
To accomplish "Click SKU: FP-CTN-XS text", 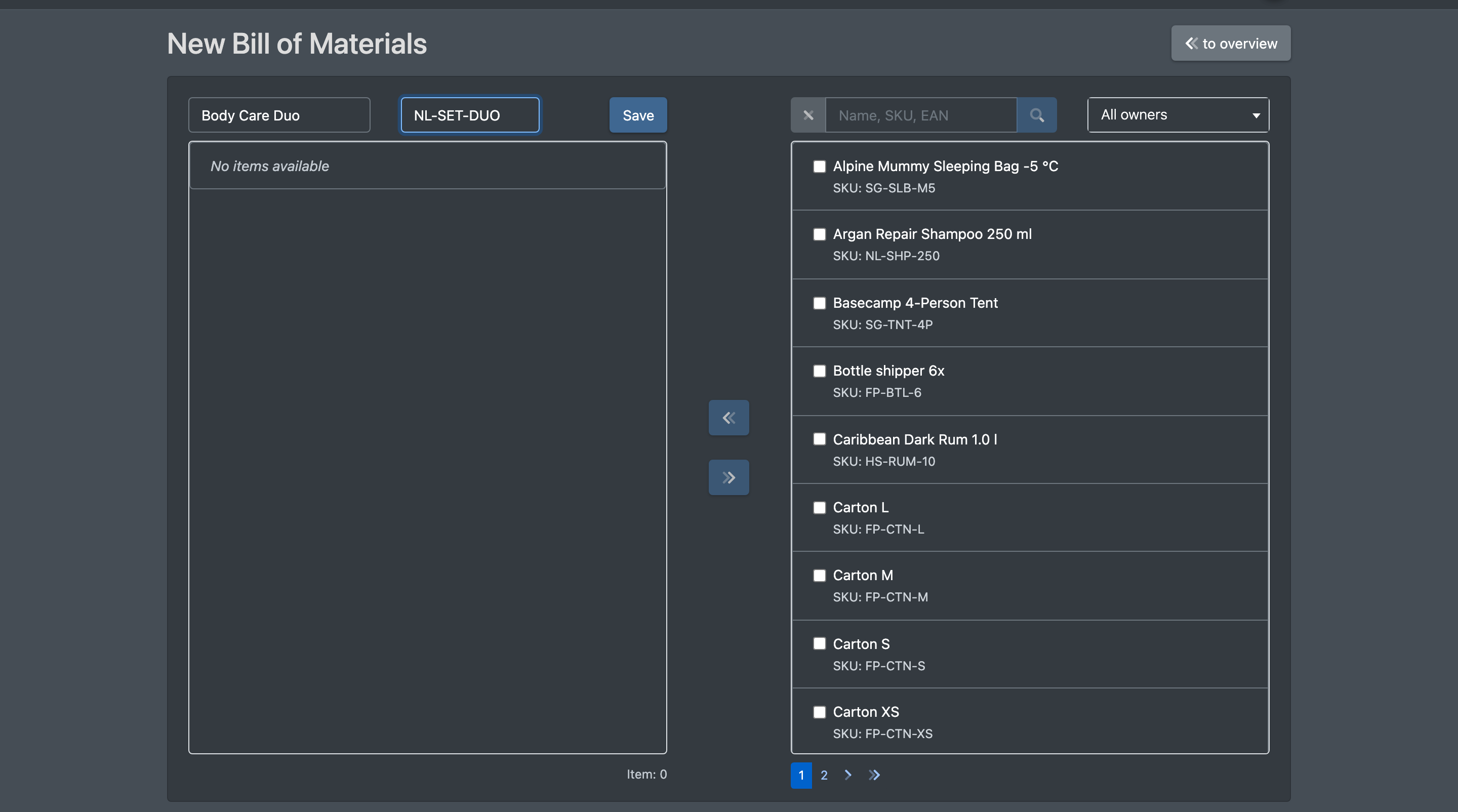I will pyautogui.click(x=883, y=734).
